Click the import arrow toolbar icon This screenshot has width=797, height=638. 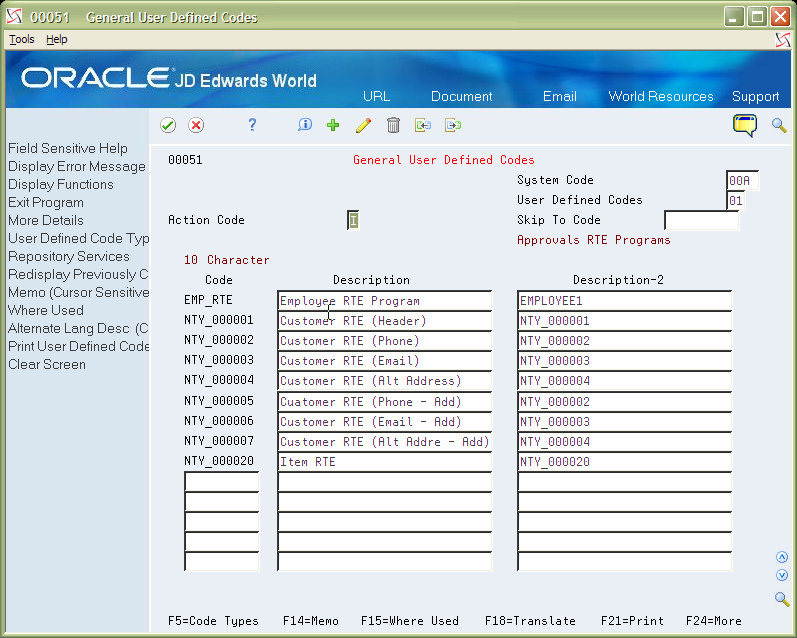point(422,125)
